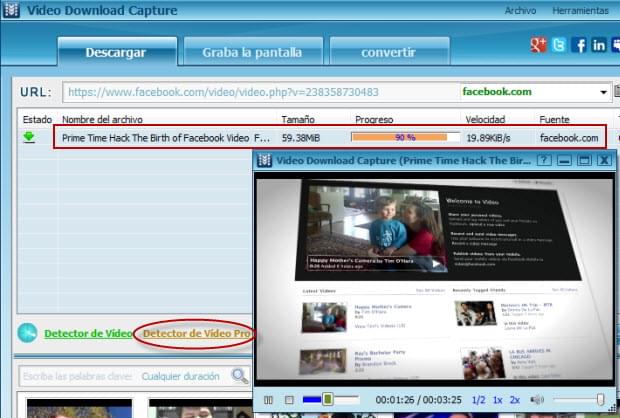Share via the Facebook icon
The height and width of the screenshot is (418, 620).
[x=579, y=45]
